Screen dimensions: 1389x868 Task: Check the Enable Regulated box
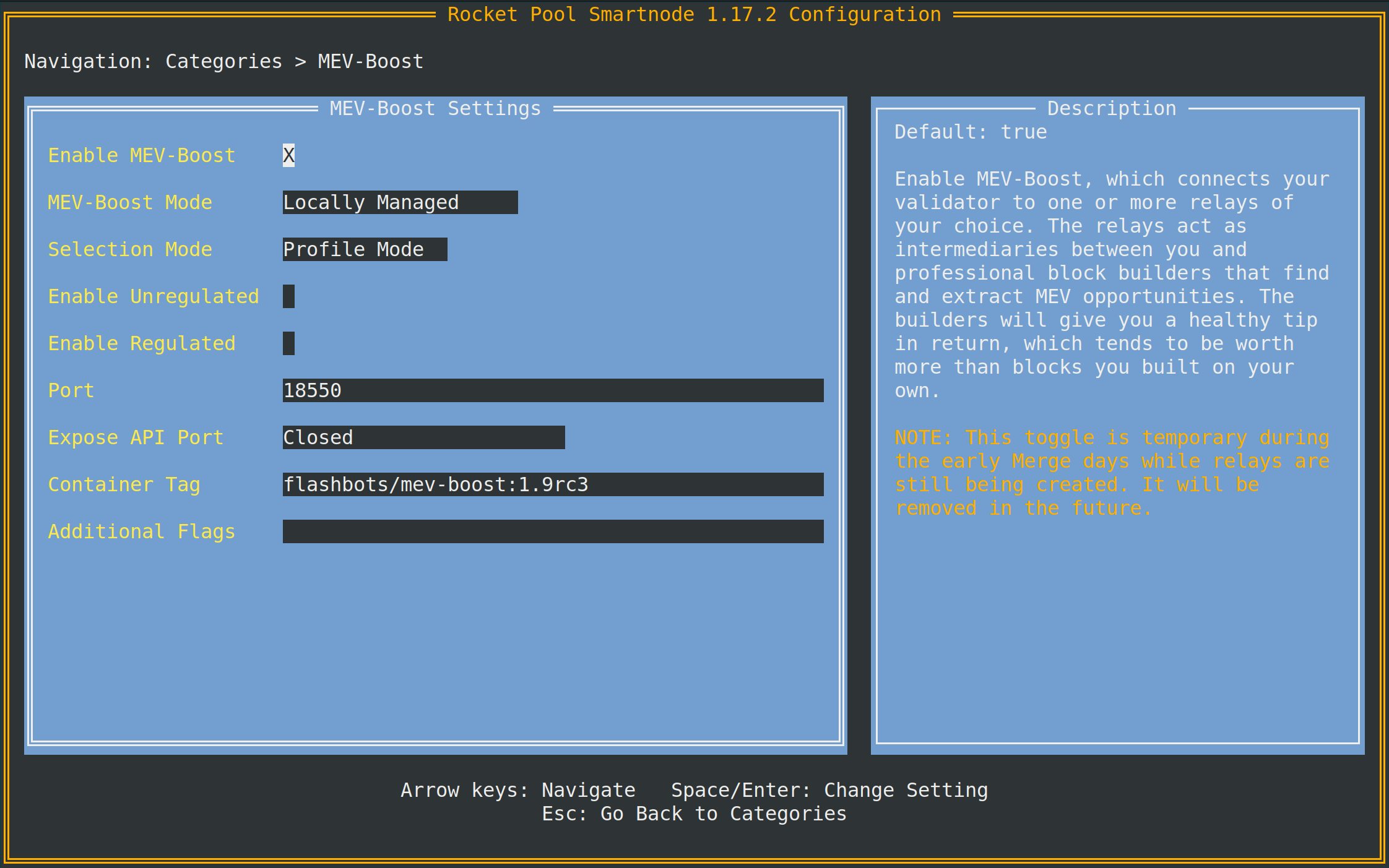tap(288, 343)
